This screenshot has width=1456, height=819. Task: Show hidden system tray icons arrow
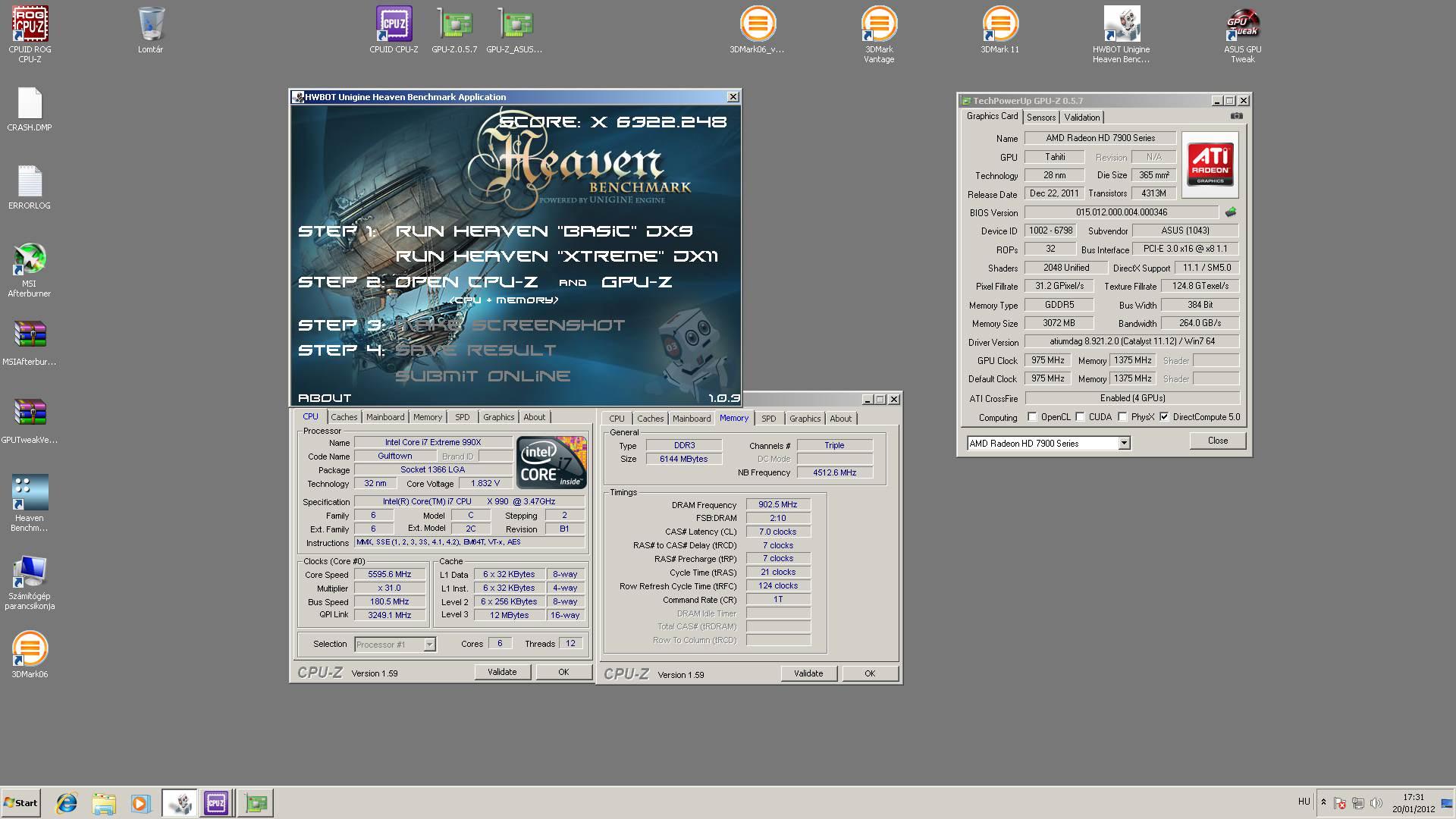[x=1323, y=802]
